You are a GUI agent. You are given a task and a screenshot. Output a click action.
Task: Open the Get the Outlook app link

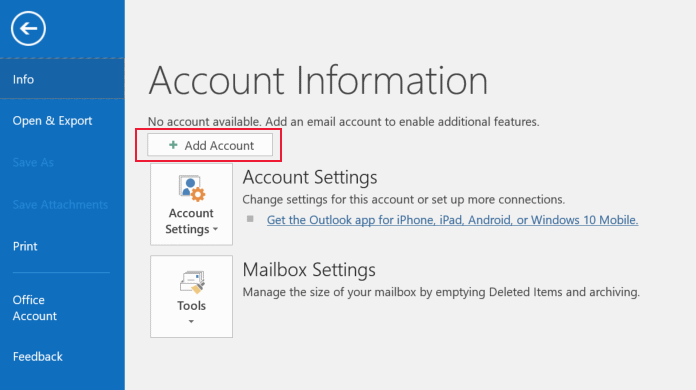coord(452,220)
